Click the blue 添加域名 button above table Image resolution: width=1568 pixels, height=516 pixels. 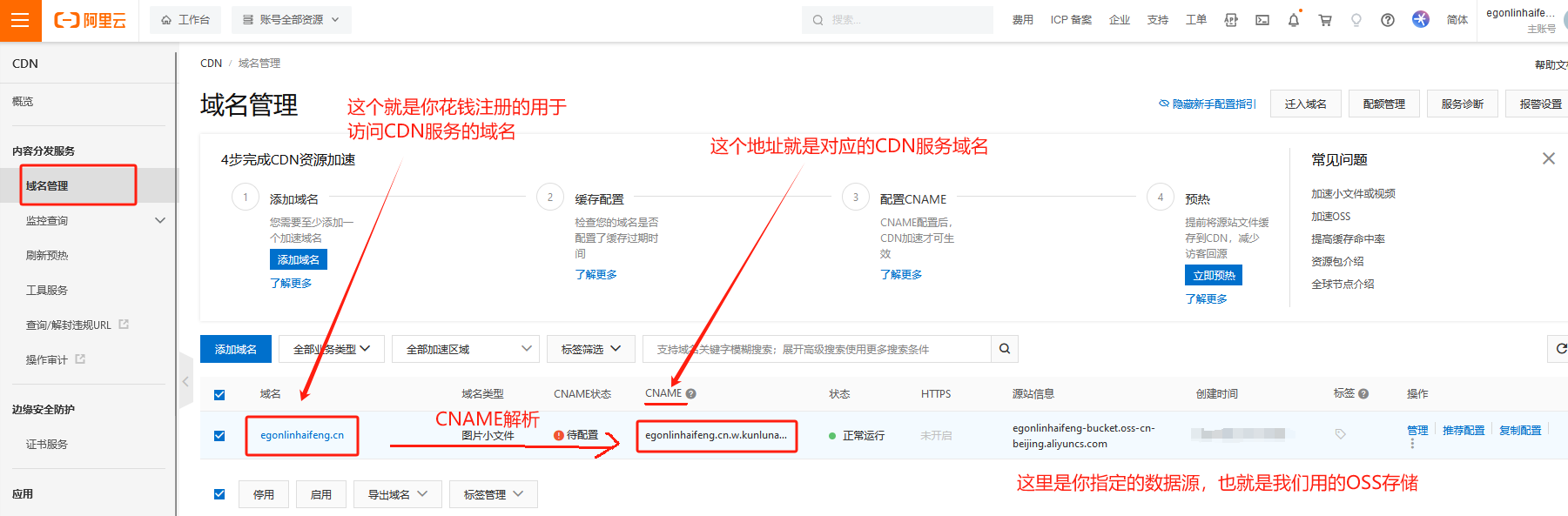(x=236, y=349)
